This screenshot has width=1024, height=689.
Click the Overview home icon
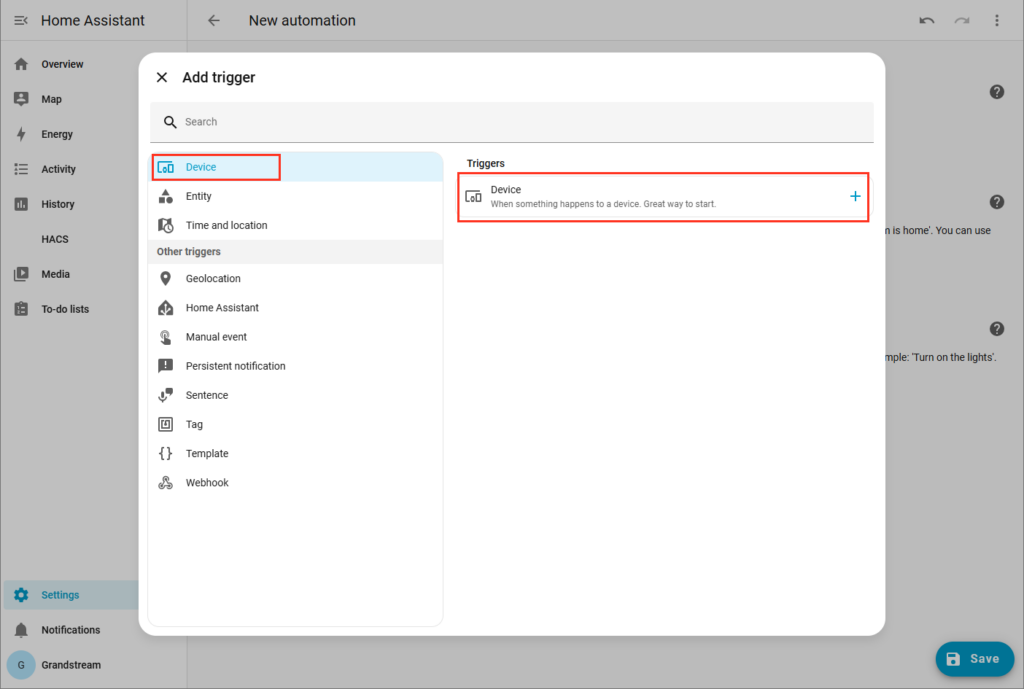tap(21, 64)
